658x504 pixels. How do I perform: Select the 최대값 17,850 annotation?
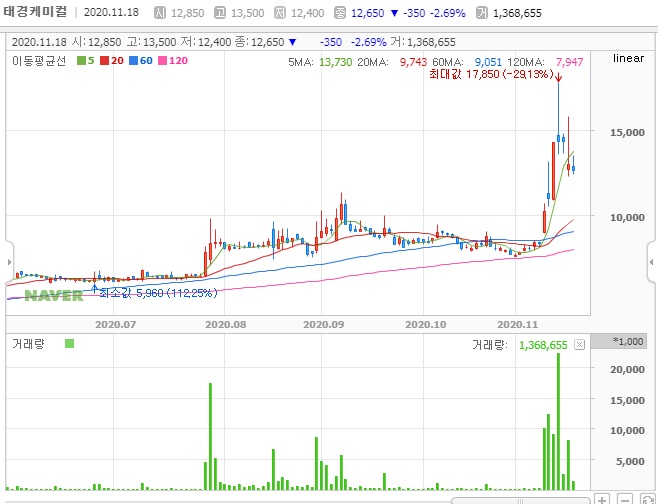491,74
